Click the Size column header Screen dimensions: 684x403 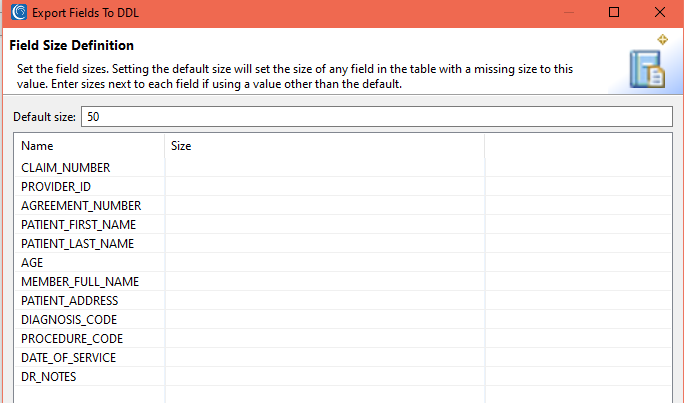click(325, 146)
